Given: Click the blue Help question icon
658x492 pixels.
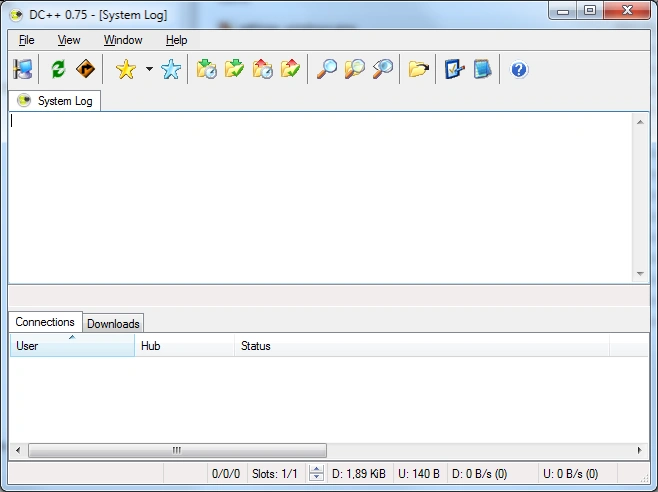Looking at the screenshot, I should click(x=519, y=70).
